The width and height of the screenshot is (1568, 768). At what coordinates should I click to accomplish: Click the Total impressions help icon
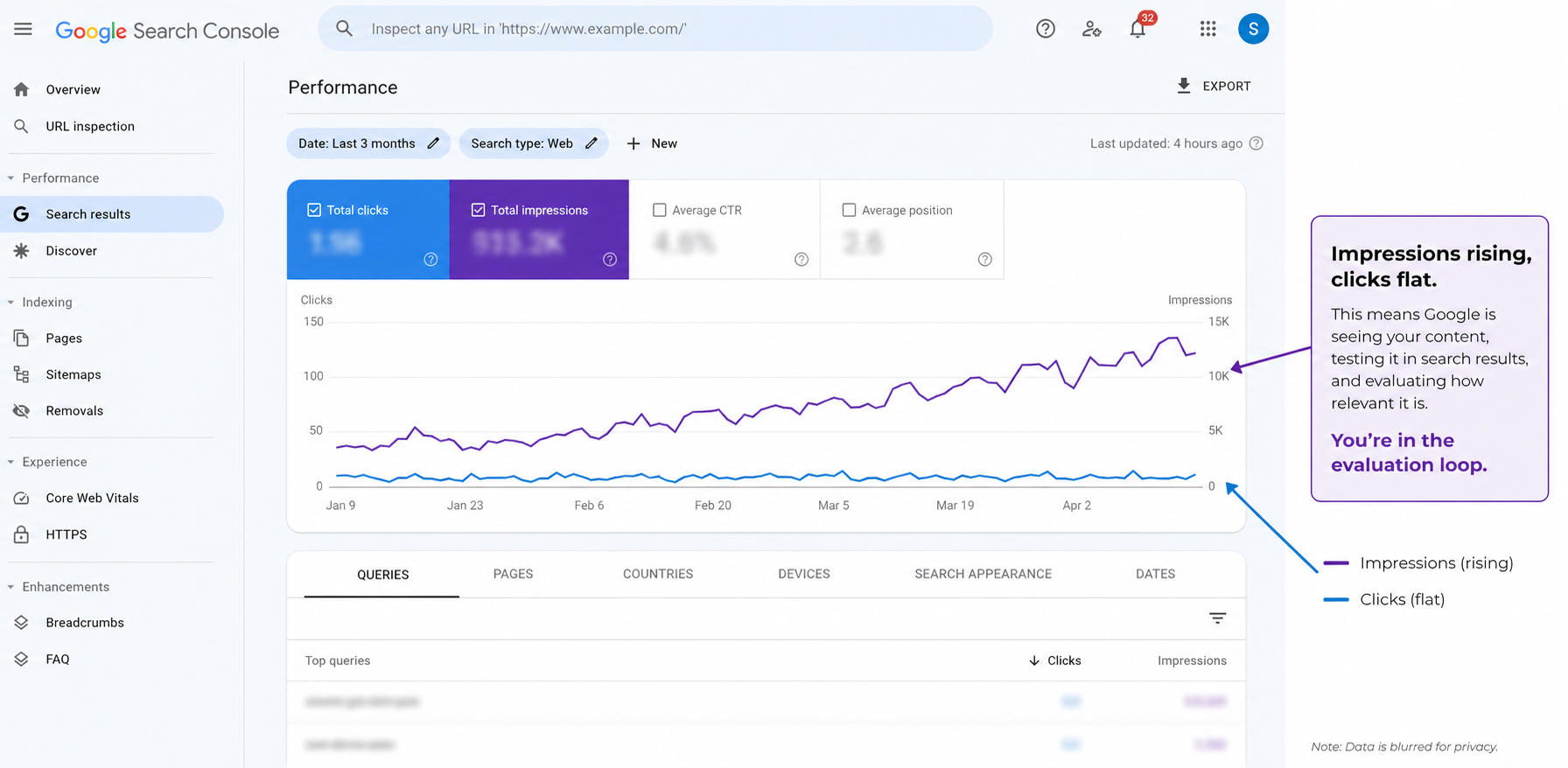[x=610, y=259]
